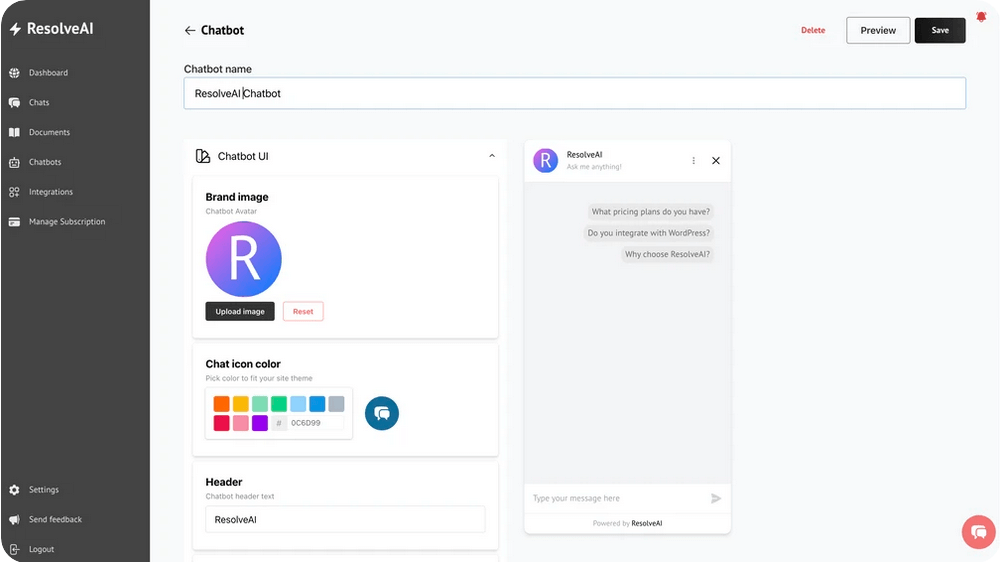Select the orange color swatch
This screenshot has width=1000, height=562.
pos(222,404)
